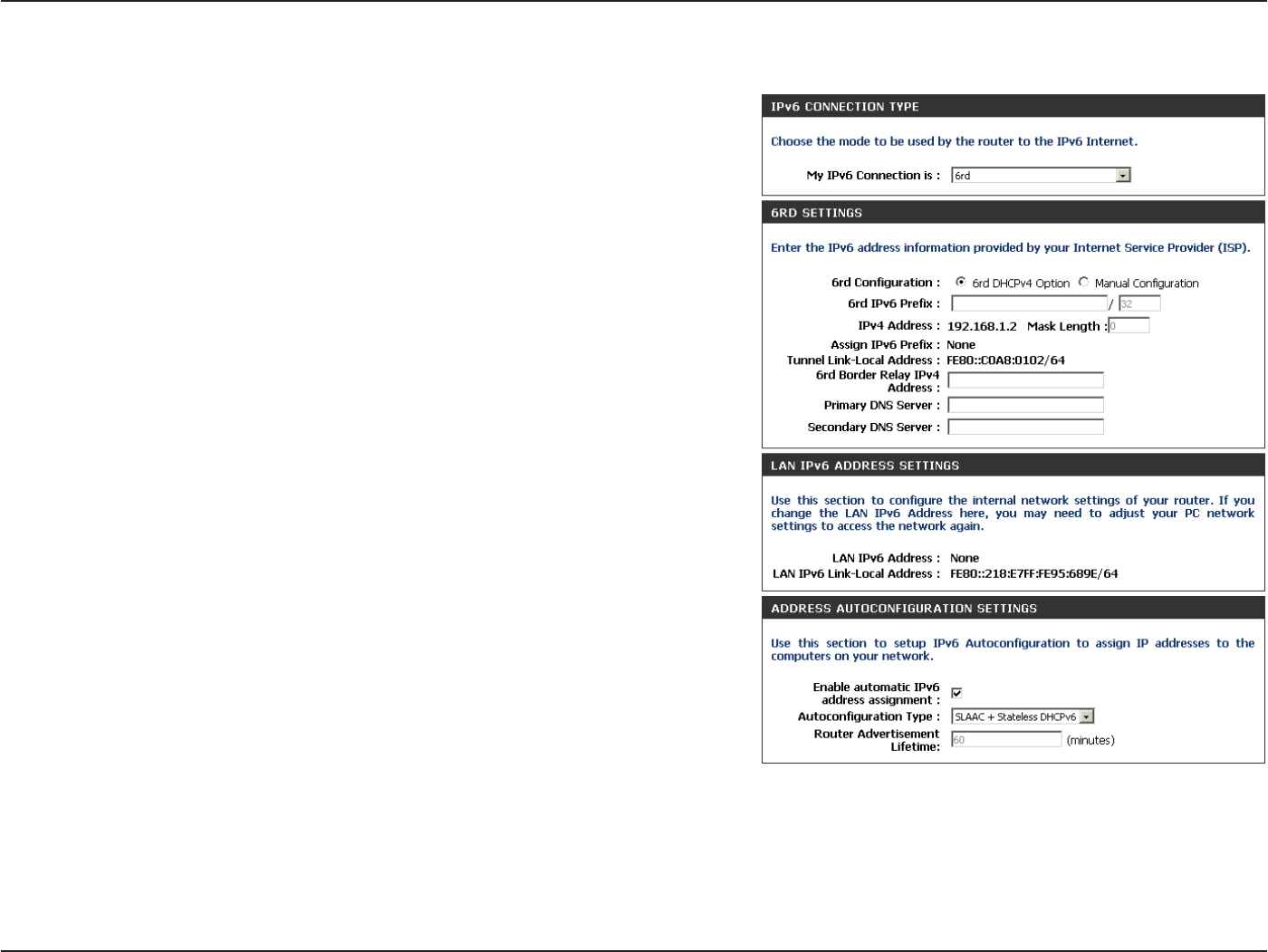Click the Secondary DNS Server field

pos(1025,427)
